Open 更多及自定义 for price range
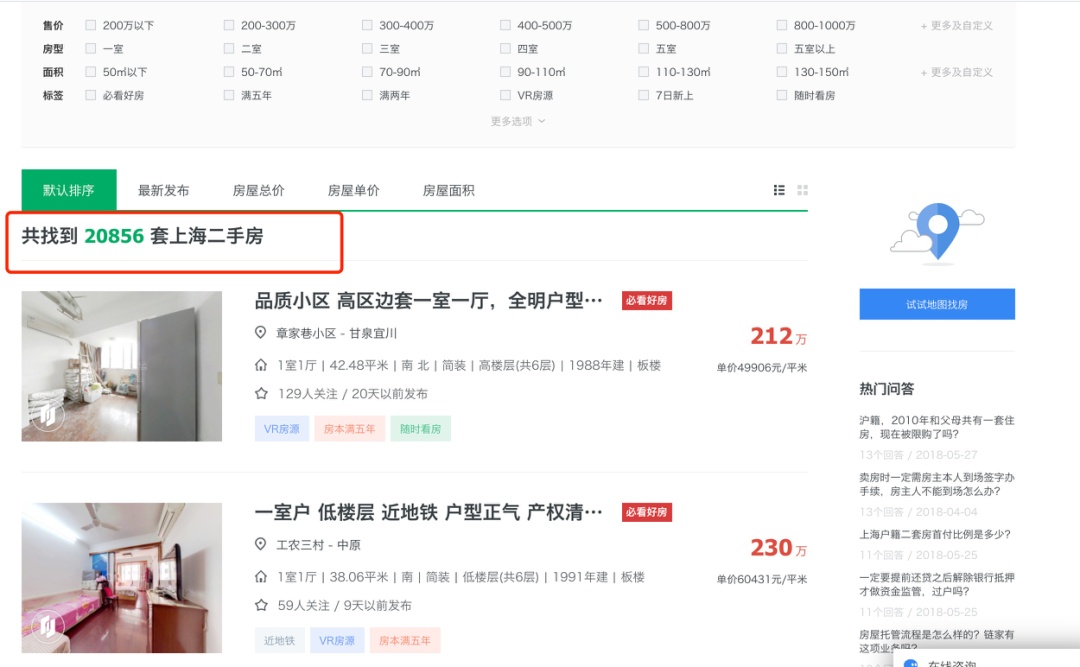Viewport: 1080px width, 667px height. click(956, 26)
